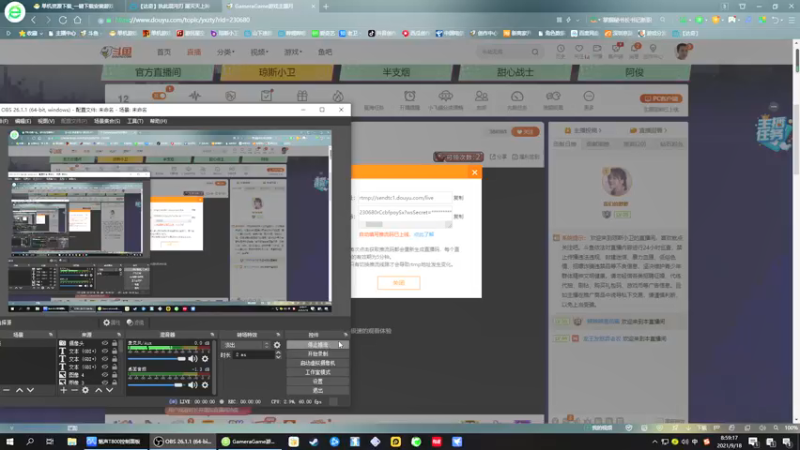The width and height of the screenshot is (800, 450).
Task: Click the alarm clock icon in streamer toolbar
Action: [x=410, y=96]
